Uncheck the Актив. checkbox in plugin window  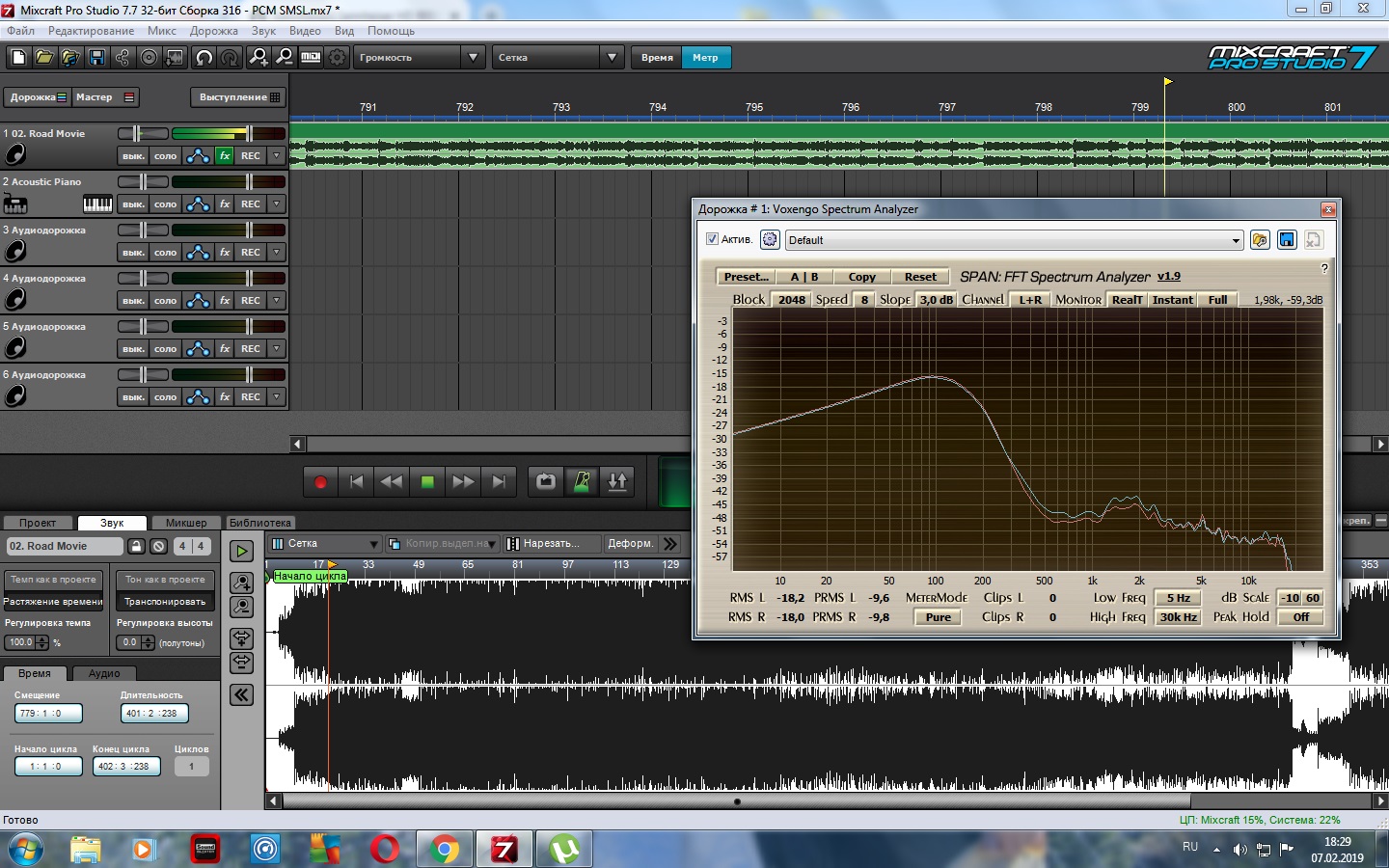point(712,239)
